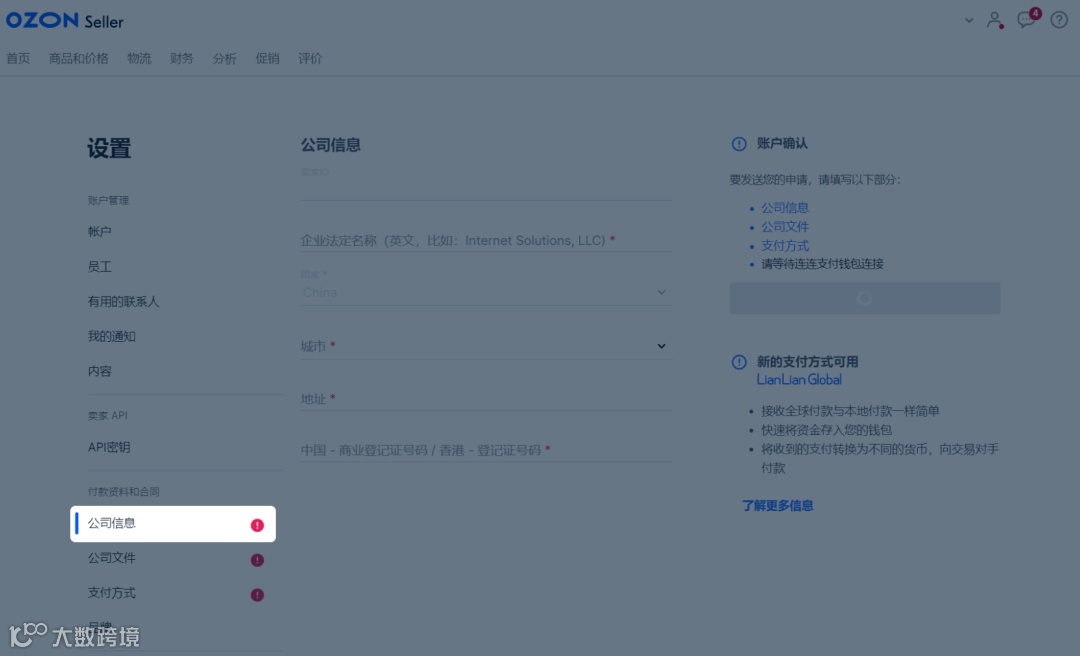Open the user profile icon
The image size is (1080, 656).
995,20
